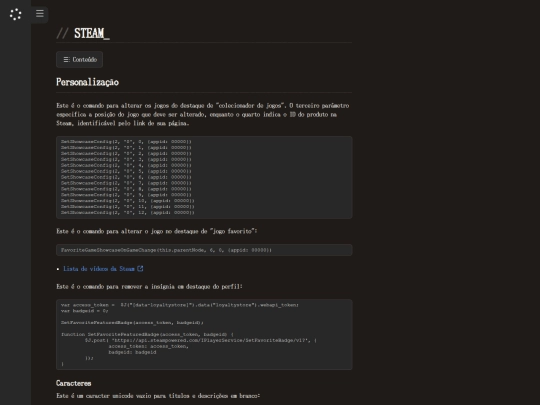Open the Lista de vídeos da Steam link
Image resolution: width=540 pixels, height=405 pixels.
(x=99, y=269)
